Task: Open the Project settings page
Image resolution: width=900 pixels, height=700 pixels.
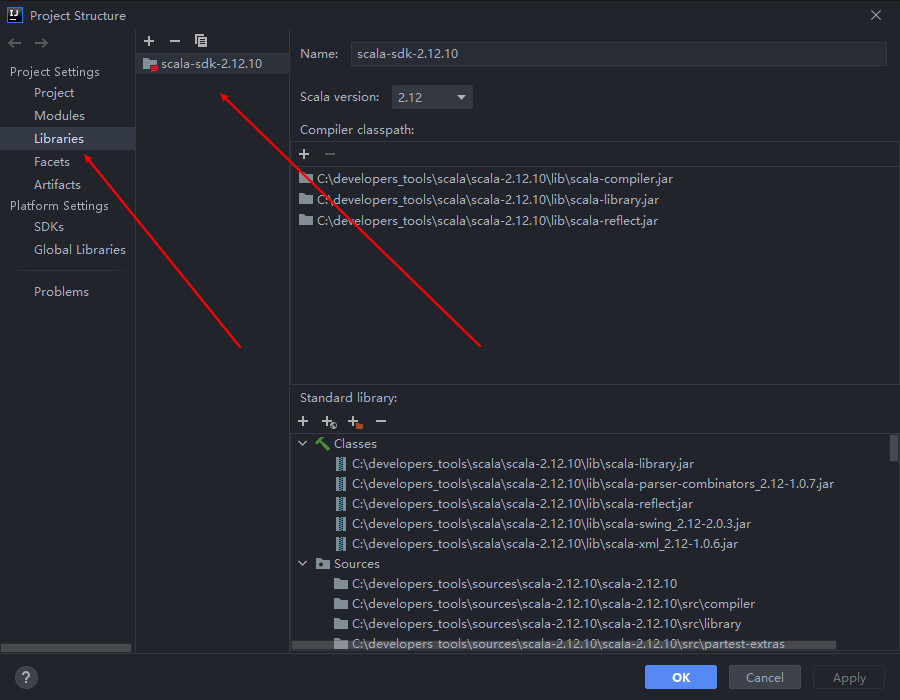Action: [54, 93]
